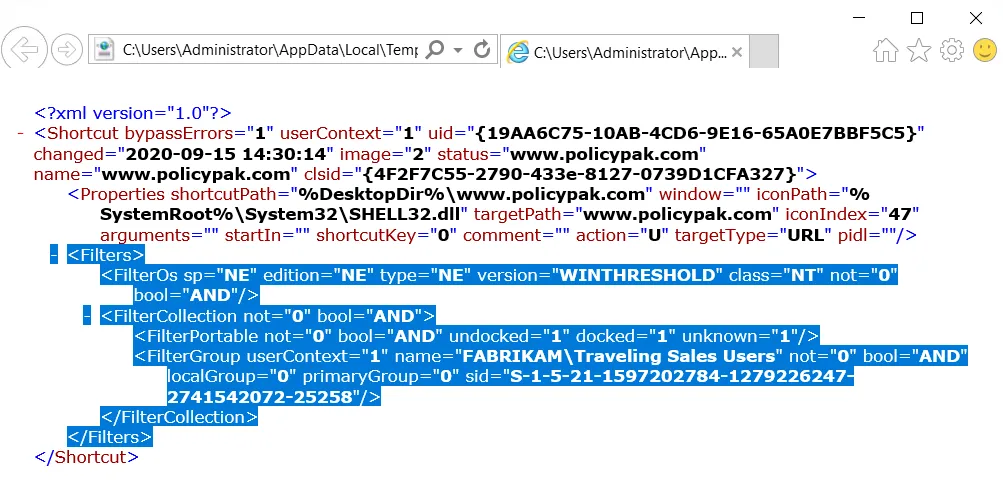Refresh the page with the reload icon
Viewport: 1003px width, 491px height.
482,49
